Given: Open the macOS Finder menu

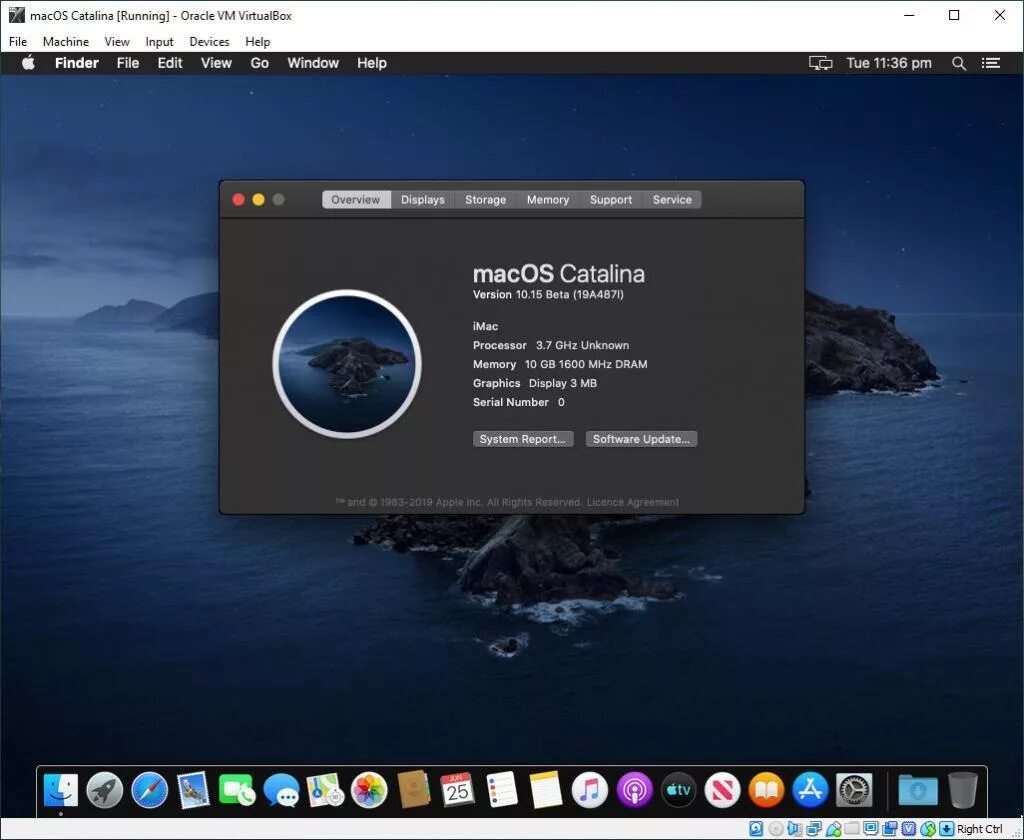Looking at the screenshot, I should point(76,63).
